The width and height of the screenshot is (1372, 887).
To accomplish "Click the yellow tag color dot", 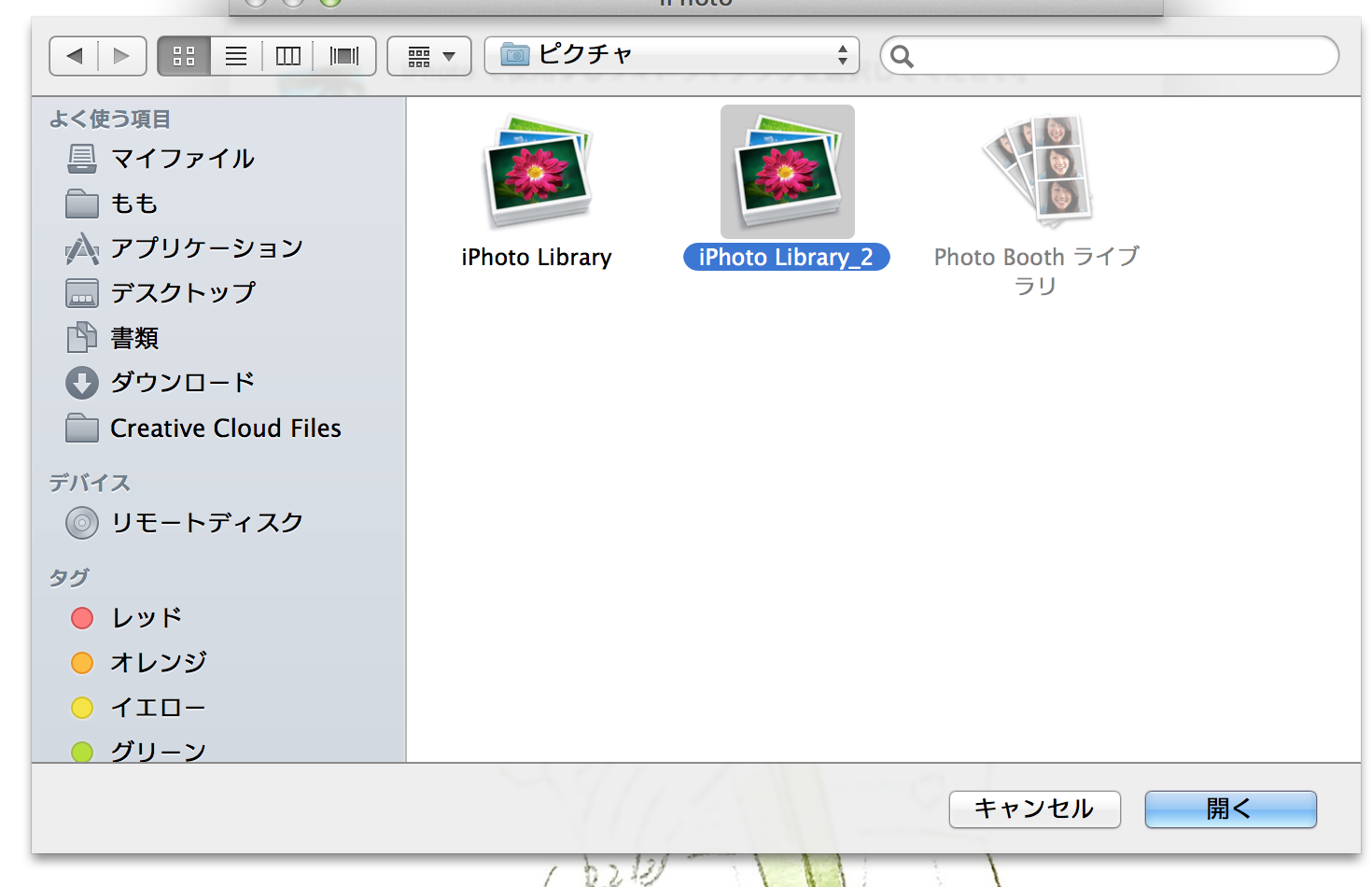I will (x=82, y=708).
